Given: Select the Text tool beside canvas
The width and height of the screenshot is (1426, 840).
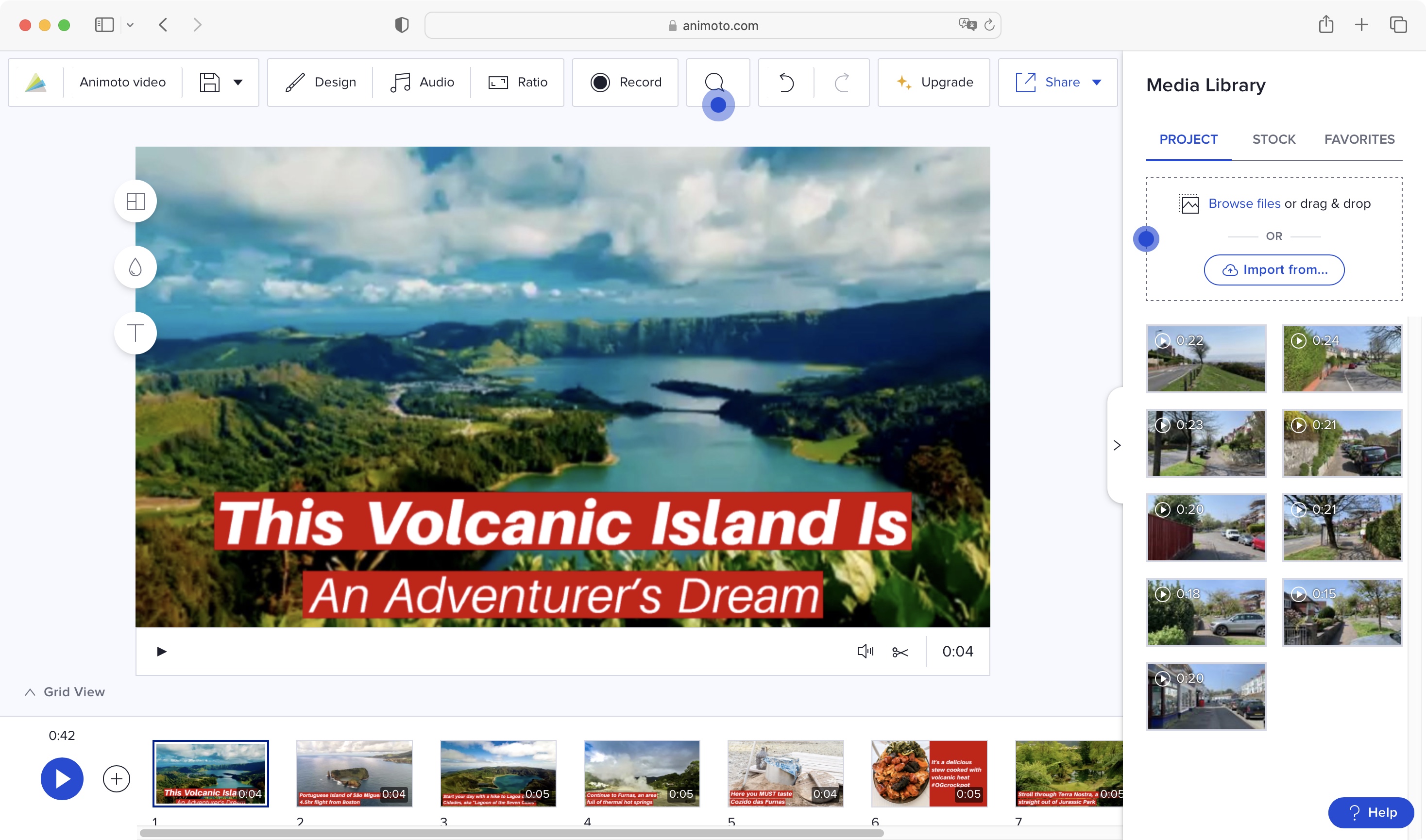Looking at the screenshot, I should point(136,333).
